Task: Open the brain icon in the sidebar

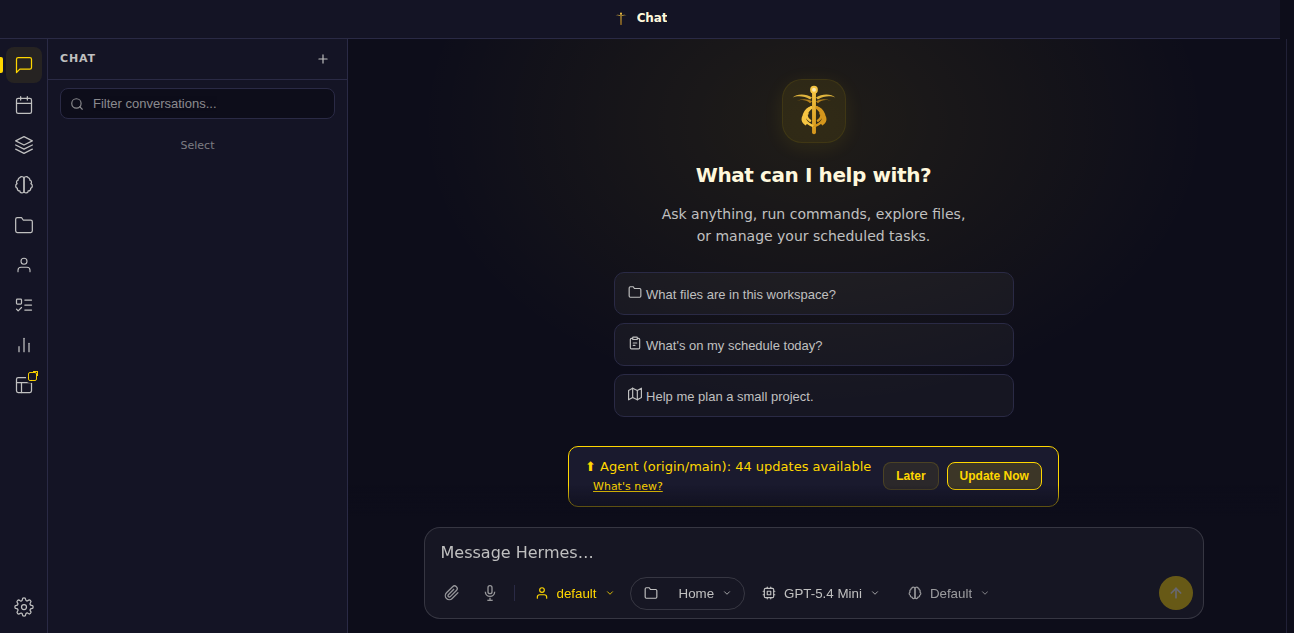Action: pos(24,185)
